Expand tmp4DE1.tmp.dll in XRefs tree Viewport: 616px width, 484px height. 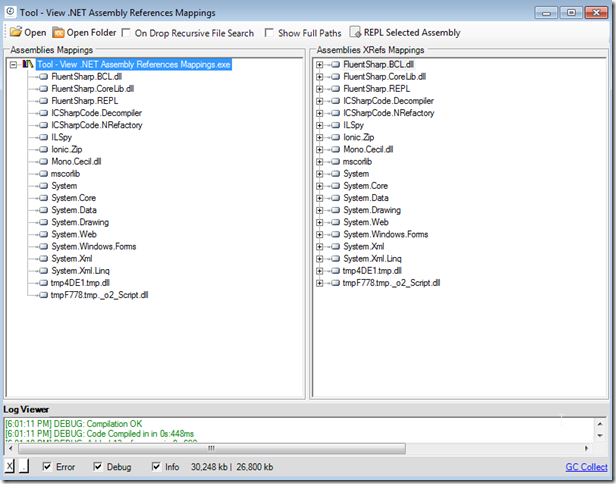[x=319, y=271]
